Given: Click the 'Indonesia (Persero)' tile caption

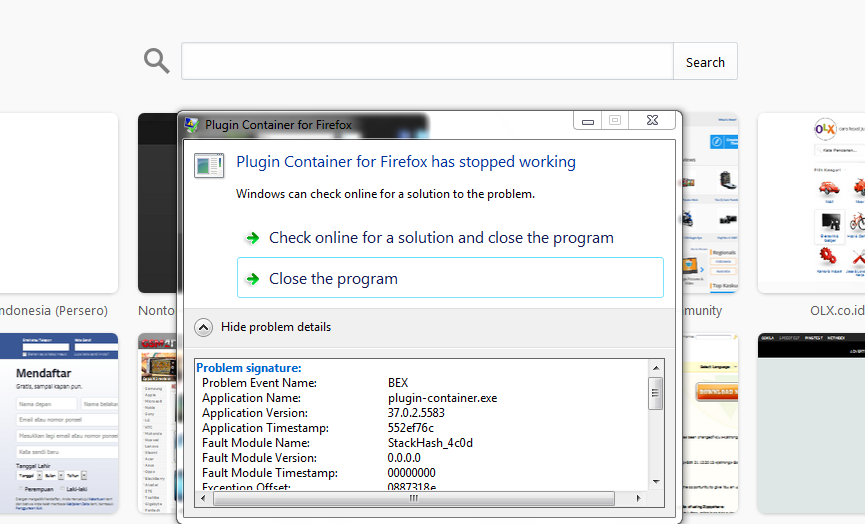Looking at the screenshot, I should click(54, 311).
